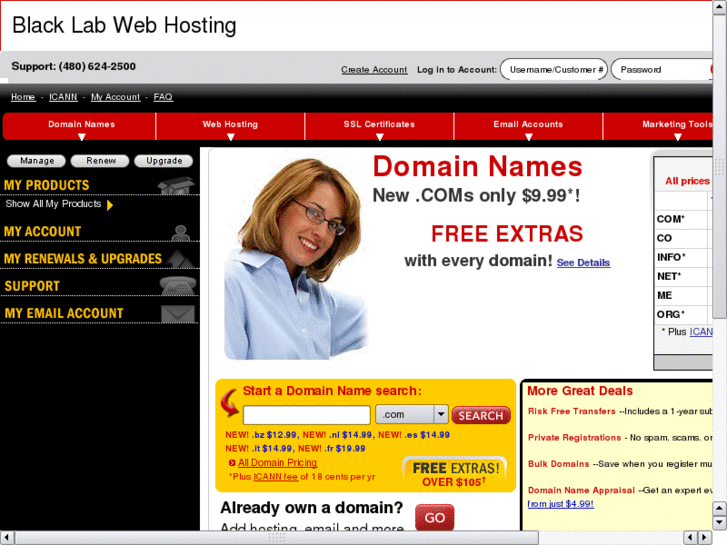Focus the Password field
727x545 pixels.
pyautogui.click(x=662, y=70)
